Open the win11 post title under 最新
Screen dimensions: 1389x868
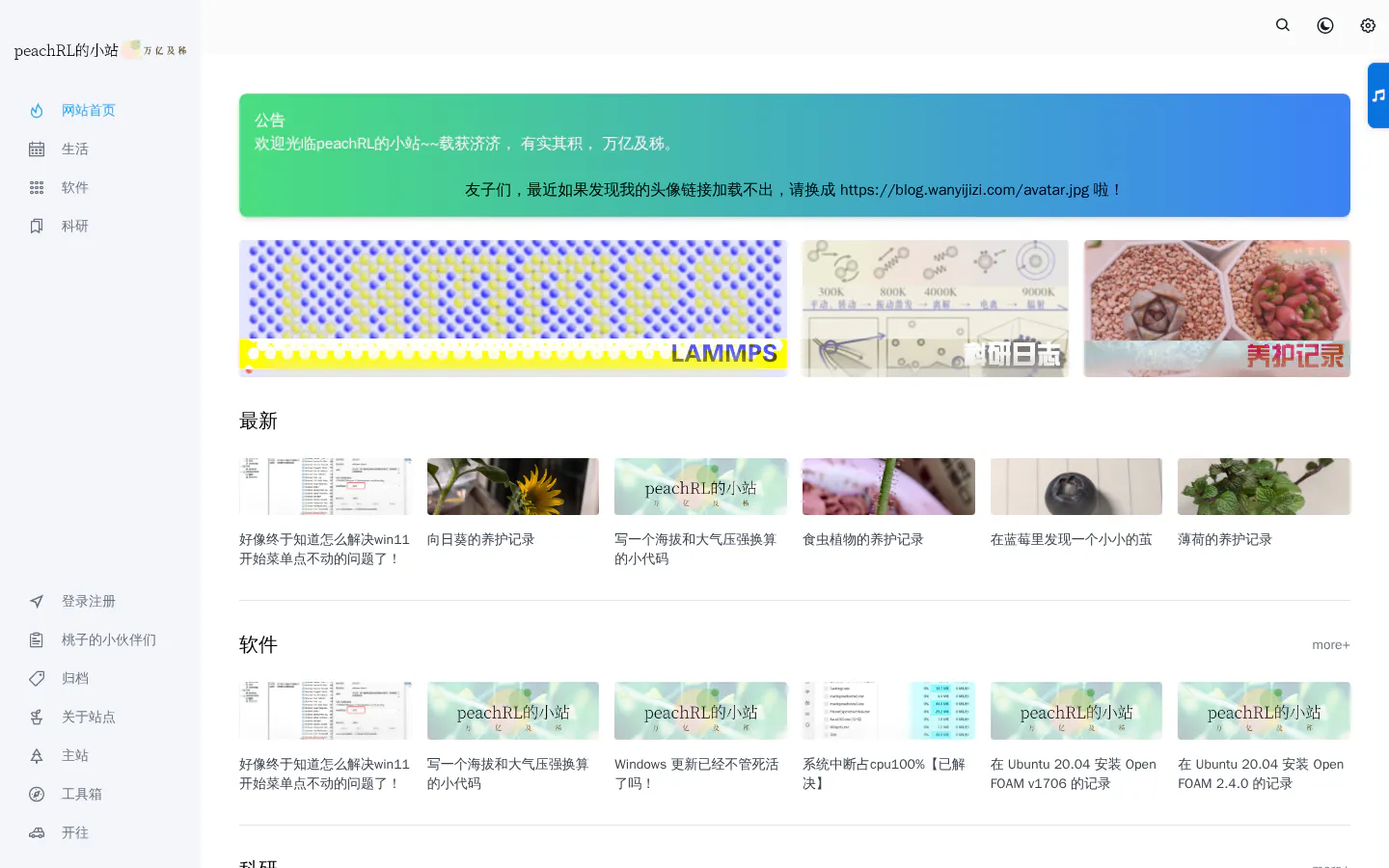[325, 550]
